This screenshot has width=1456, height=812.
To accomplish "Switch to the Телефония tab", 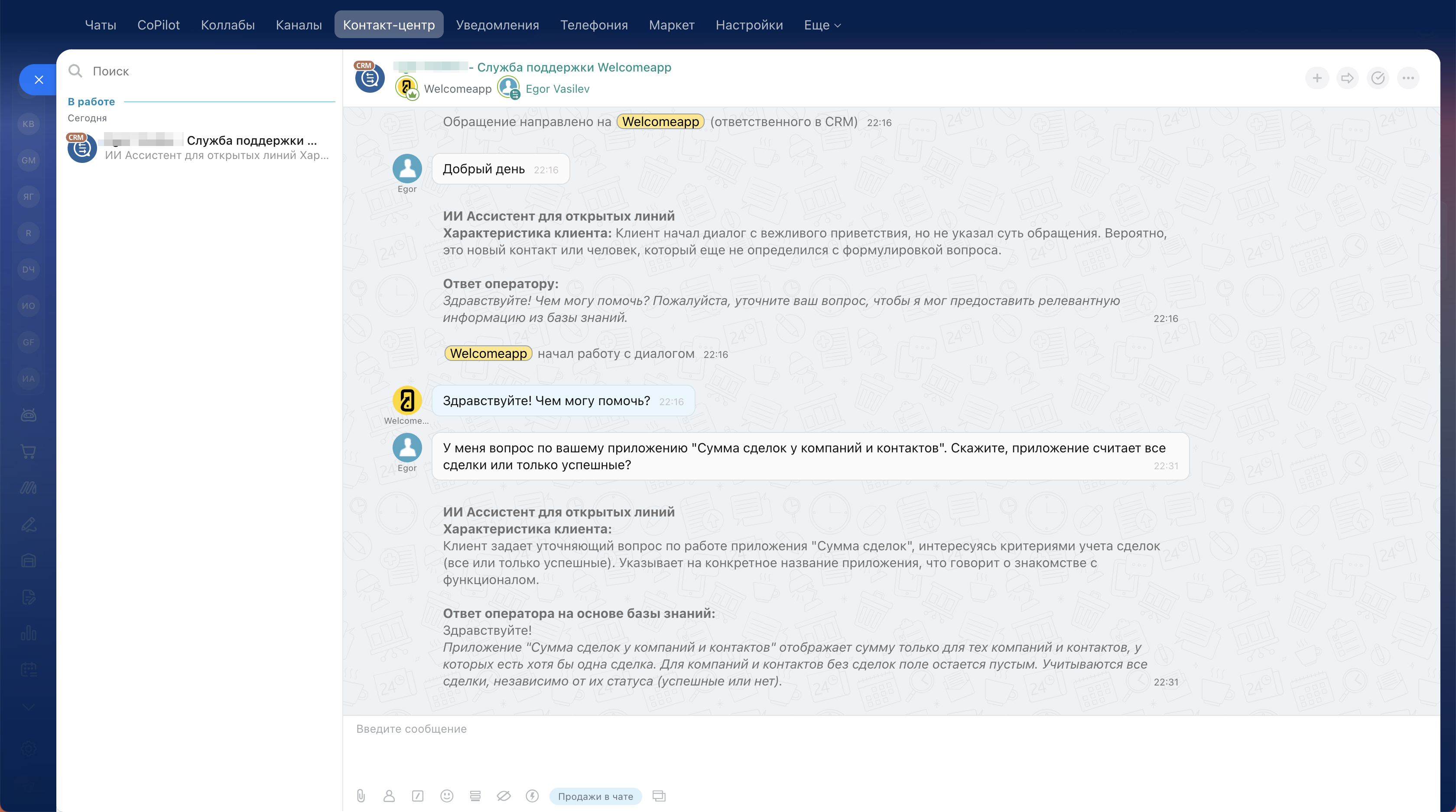I will tap(594, 25).
